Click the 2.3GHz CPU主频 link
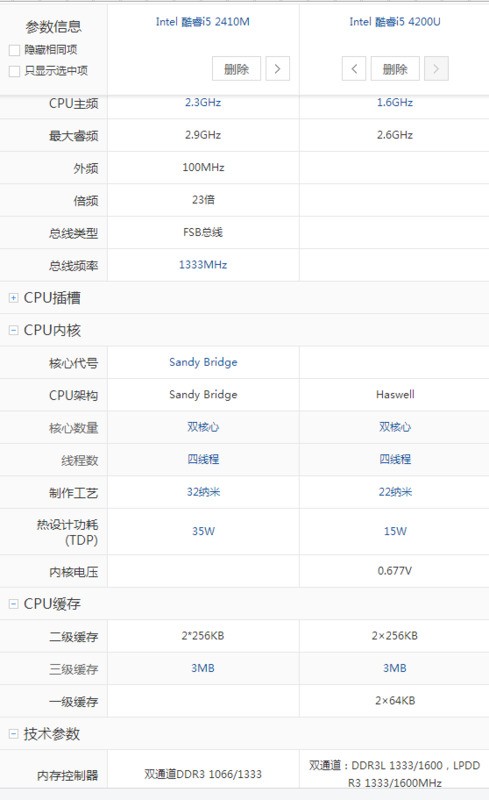The width and height of the screenshot is (489, 800). [203, 103]
